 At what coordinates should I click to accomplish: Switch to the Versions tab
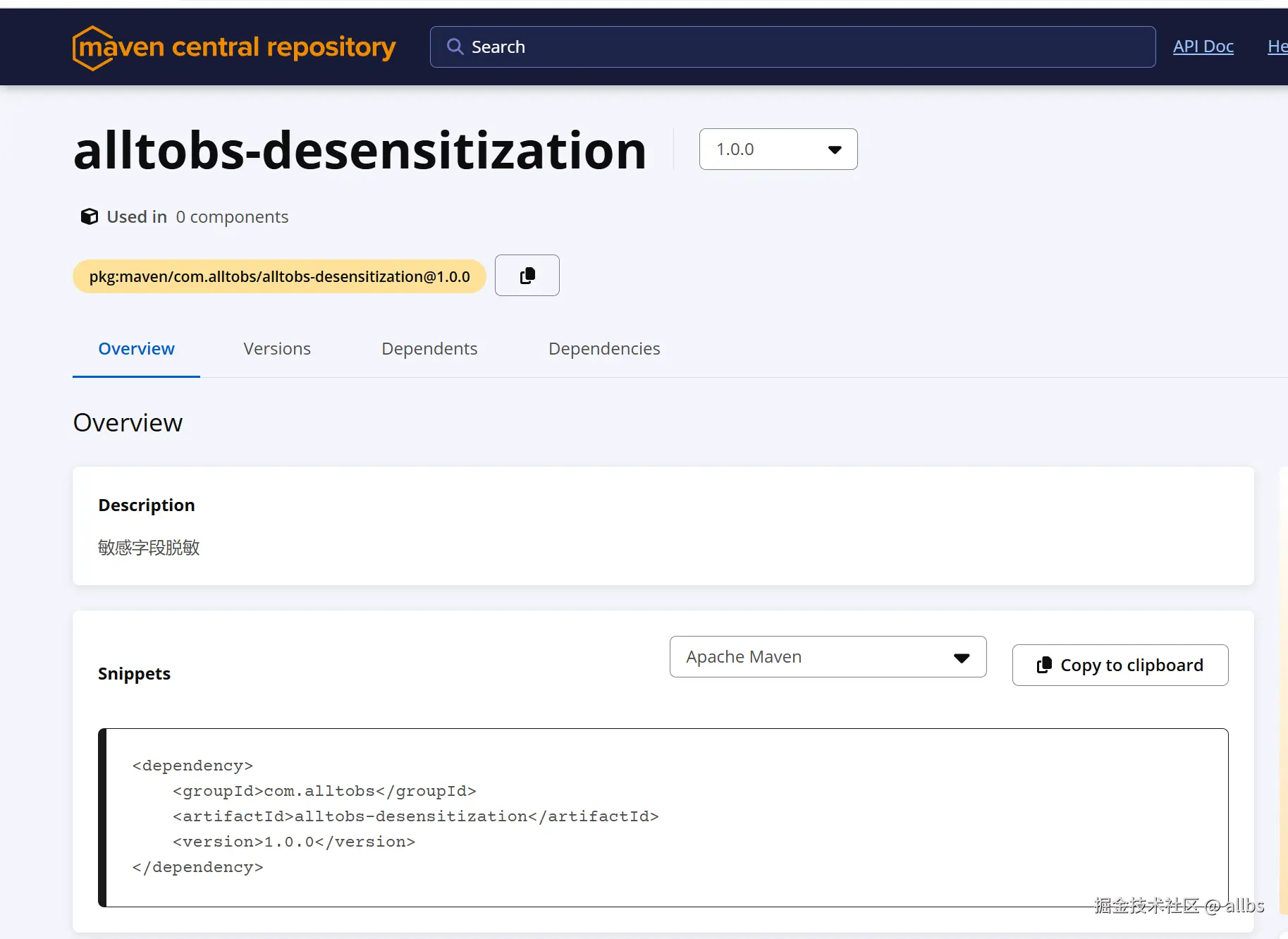pos(277,349)
